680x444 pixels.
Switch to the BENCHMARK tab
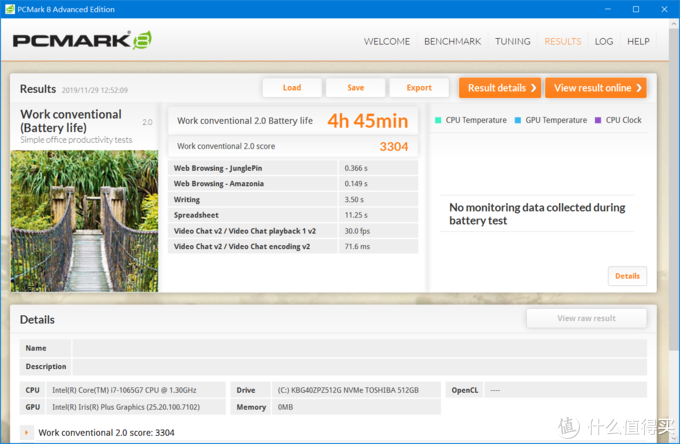coord(452,42)
